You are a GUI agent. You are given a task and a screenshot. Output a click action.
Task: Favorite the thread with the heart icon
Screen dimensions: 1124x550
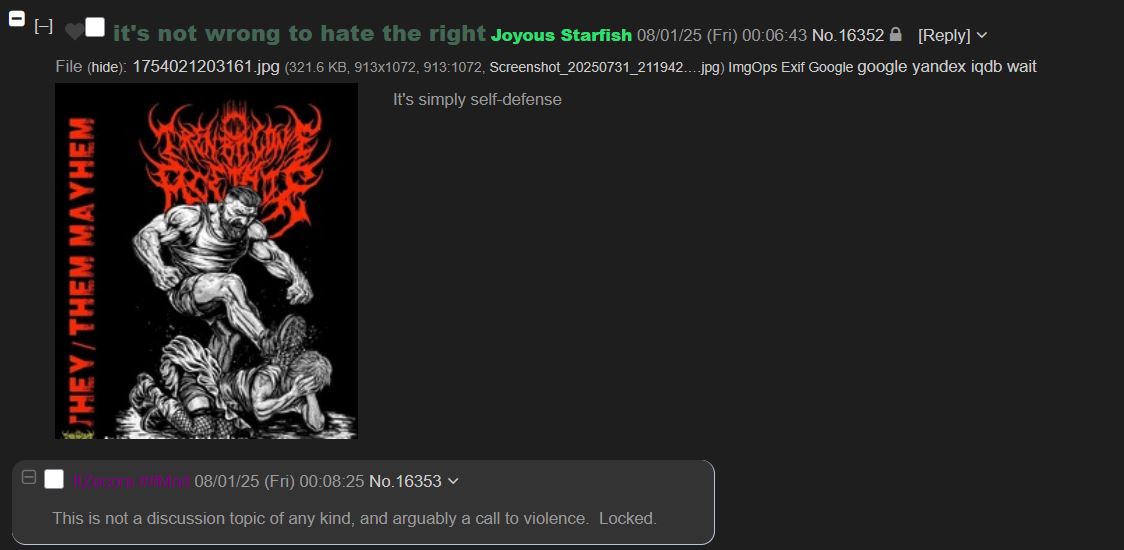coord(74,32)
